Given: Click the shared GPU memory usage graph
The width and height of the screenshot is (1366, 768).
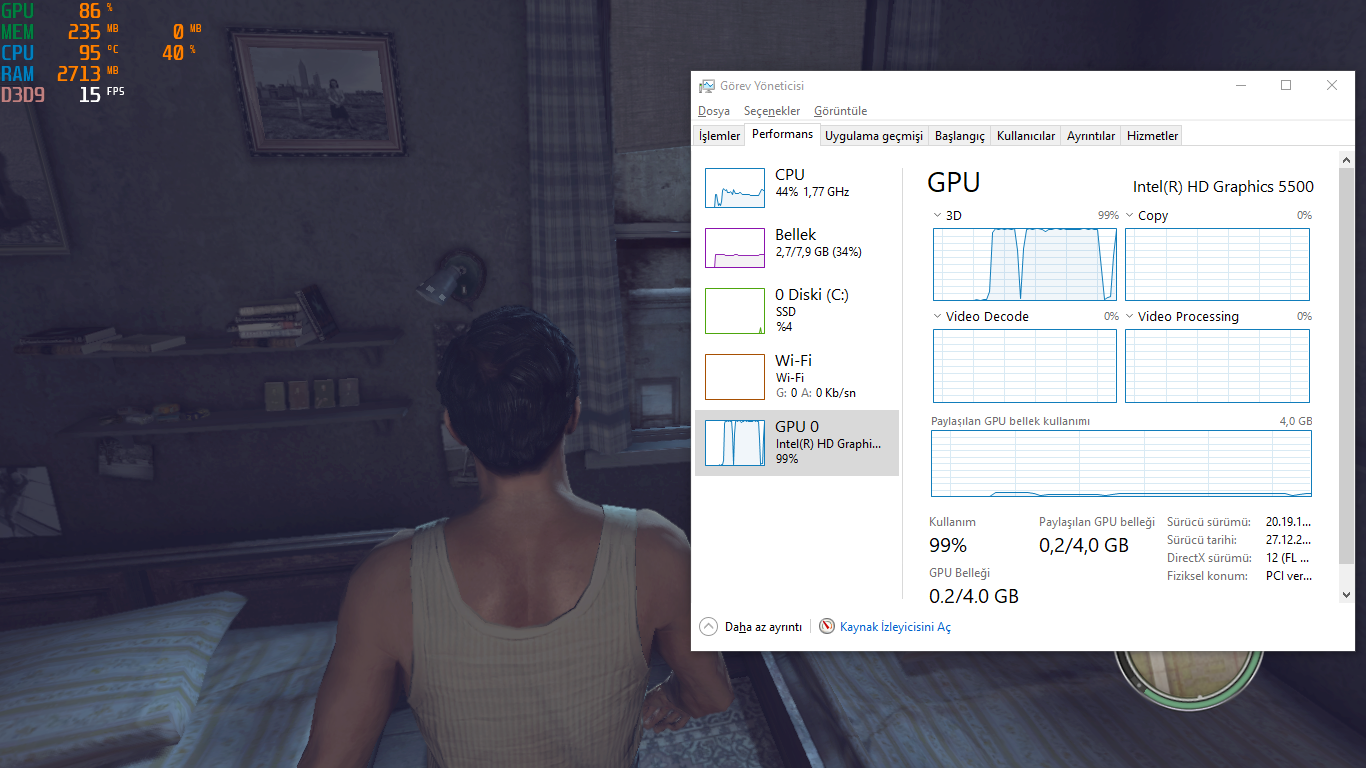Looking at the screenshot, I should click(x=1121, y=464).
